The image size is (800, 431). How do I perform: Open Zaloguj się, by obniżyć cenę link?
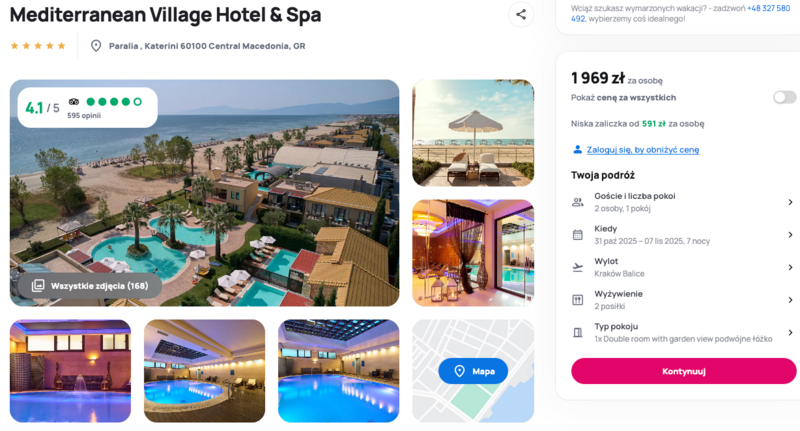[642, 149]
